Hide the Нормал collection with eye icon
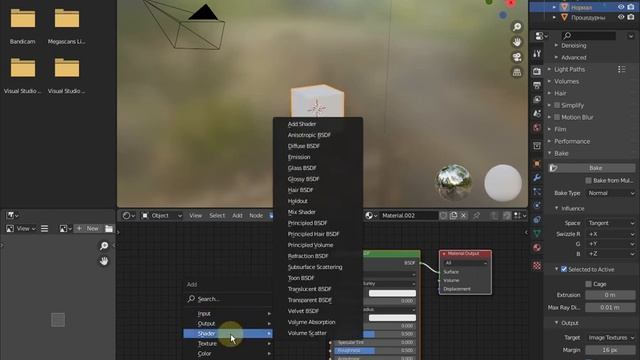This screenshot has height=360, width=640. point(621,7)
